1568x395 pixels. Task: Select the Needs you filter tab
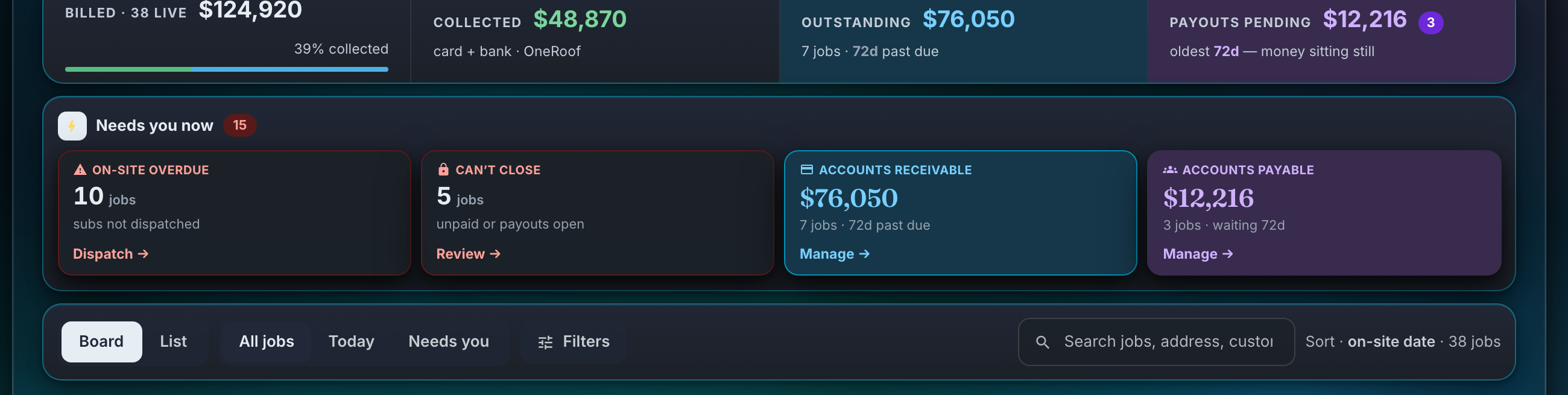coord(449,342)
